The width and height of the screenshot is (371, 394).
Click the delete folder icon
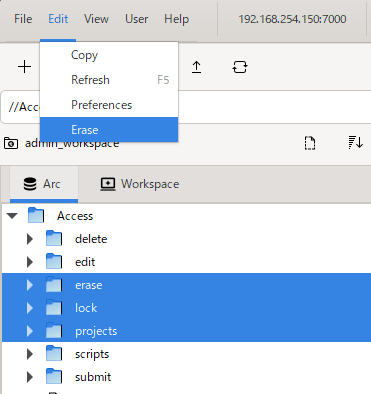54,238
